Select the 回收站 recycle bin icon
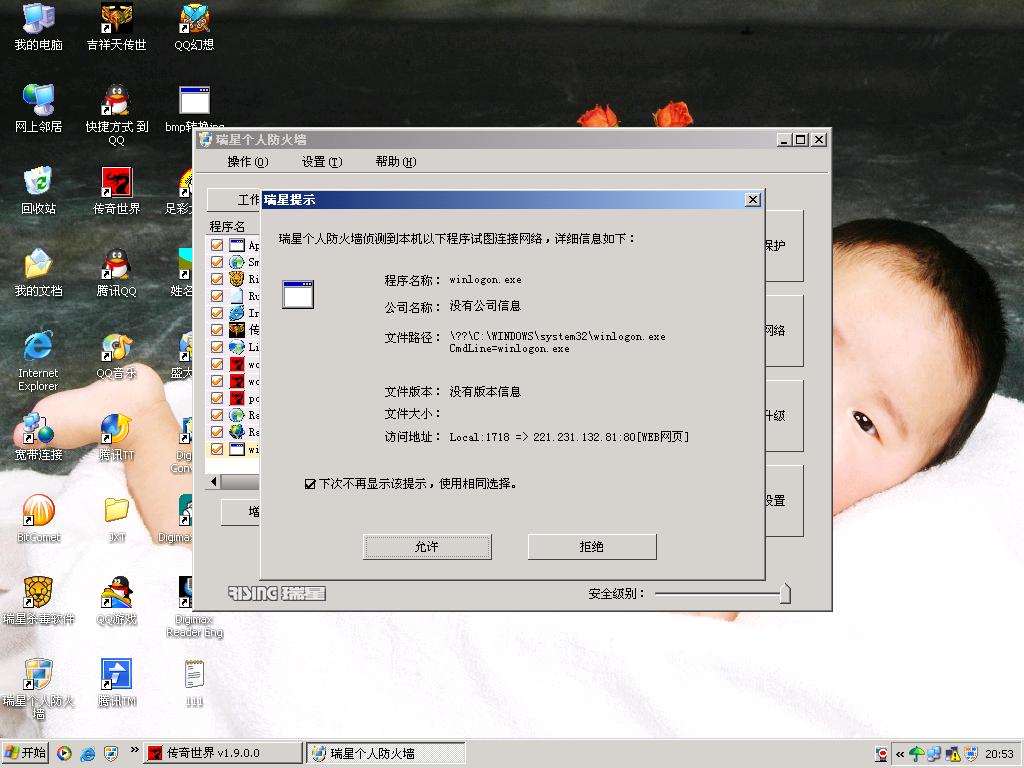The width and height of the screenshot is (1024, 768). coord(38,184)
